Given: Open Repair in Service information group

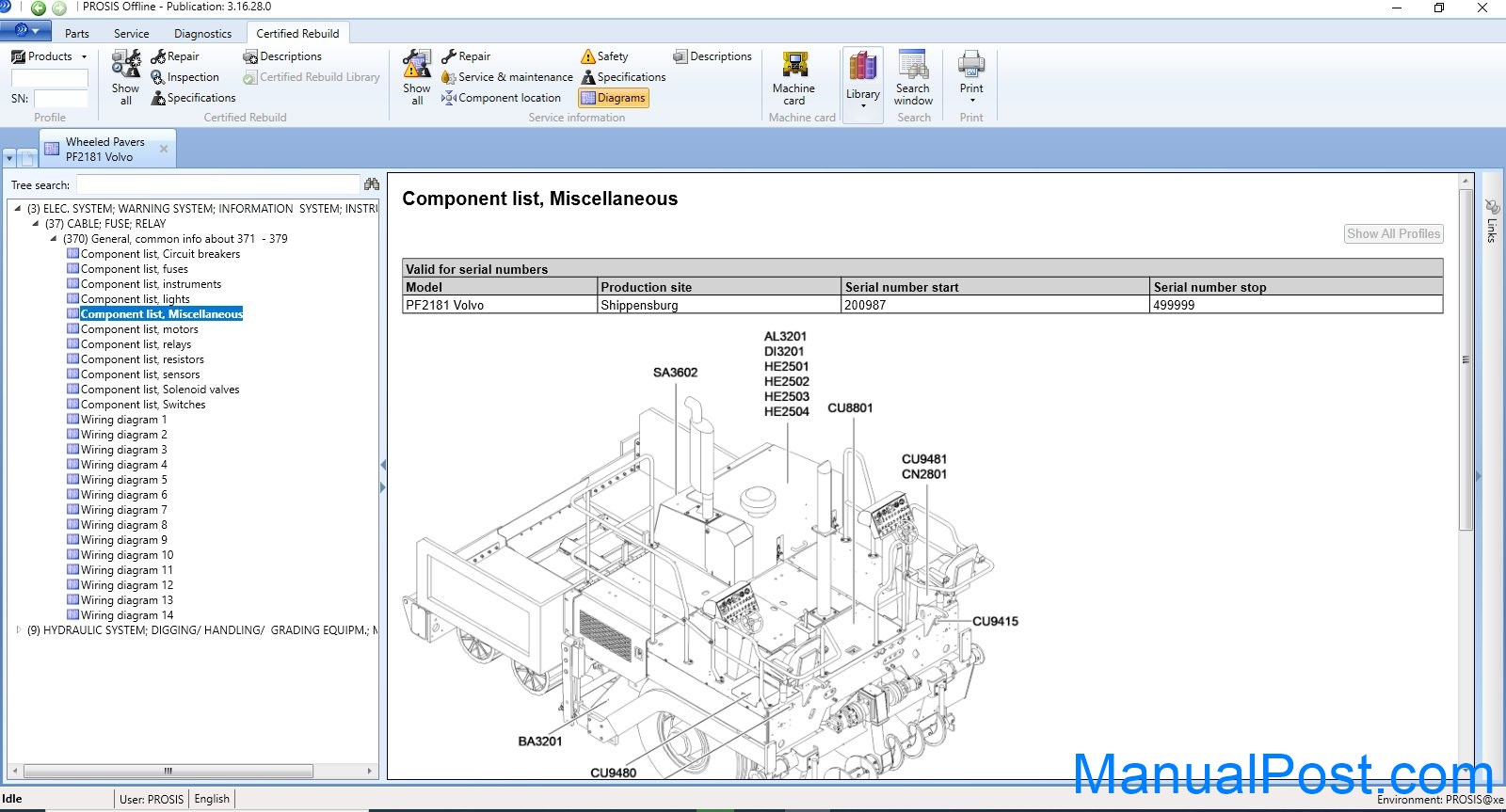Looking at the screenshot, I should [466, 56].
